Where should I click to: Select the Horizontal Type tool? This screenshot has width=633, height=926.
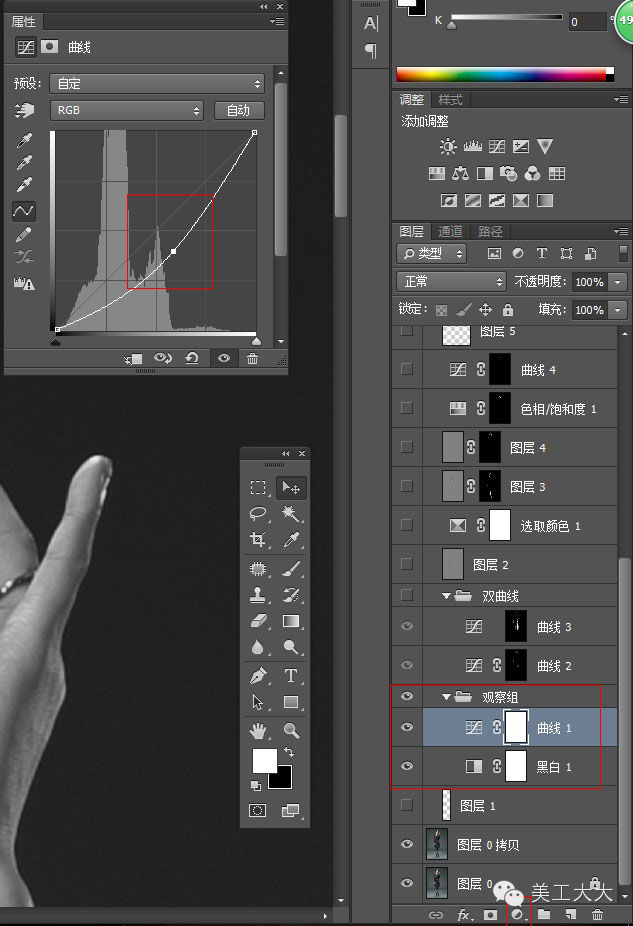click(x=291, y=675)
